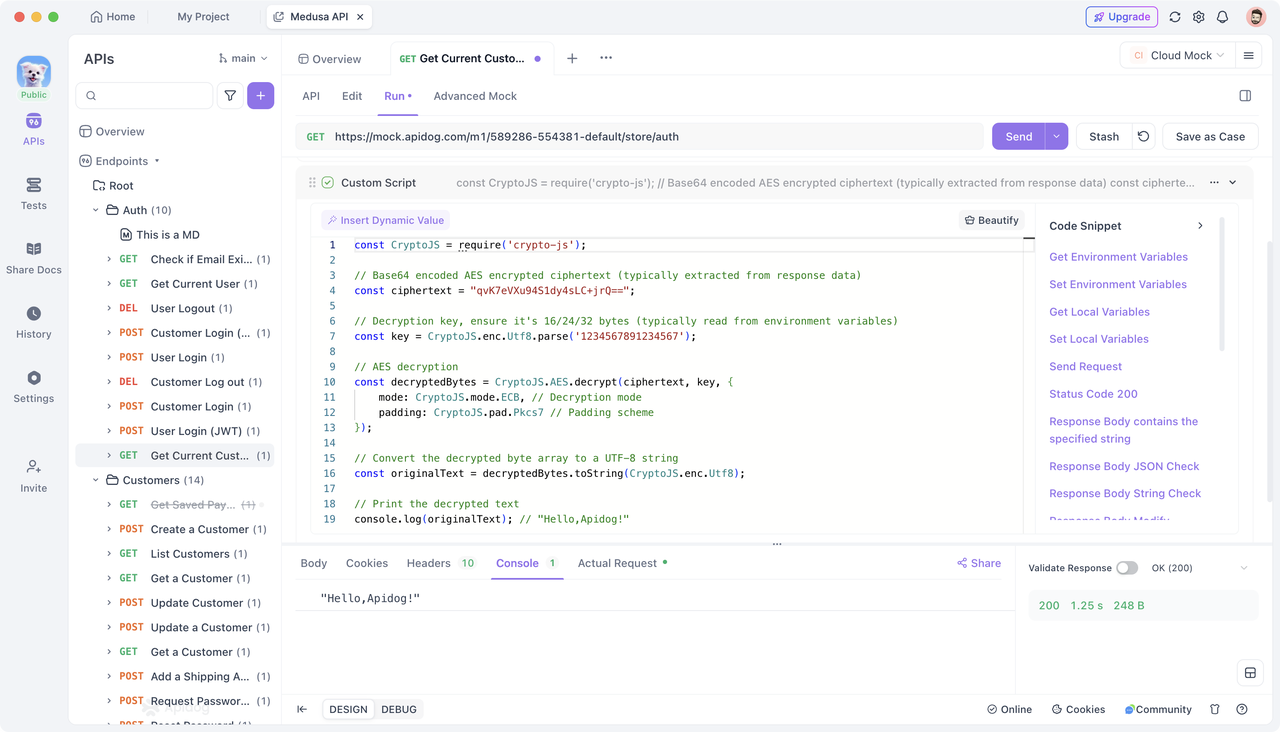1280x732 pixels.
Task: Collapse the Custom Script section chevron
Action: [x=1233, y=183]
